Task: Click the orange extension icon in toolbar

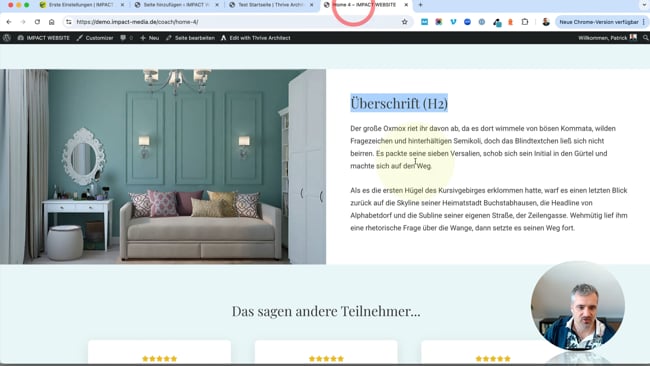Action: pyautogui.click(x=510, y=22)
